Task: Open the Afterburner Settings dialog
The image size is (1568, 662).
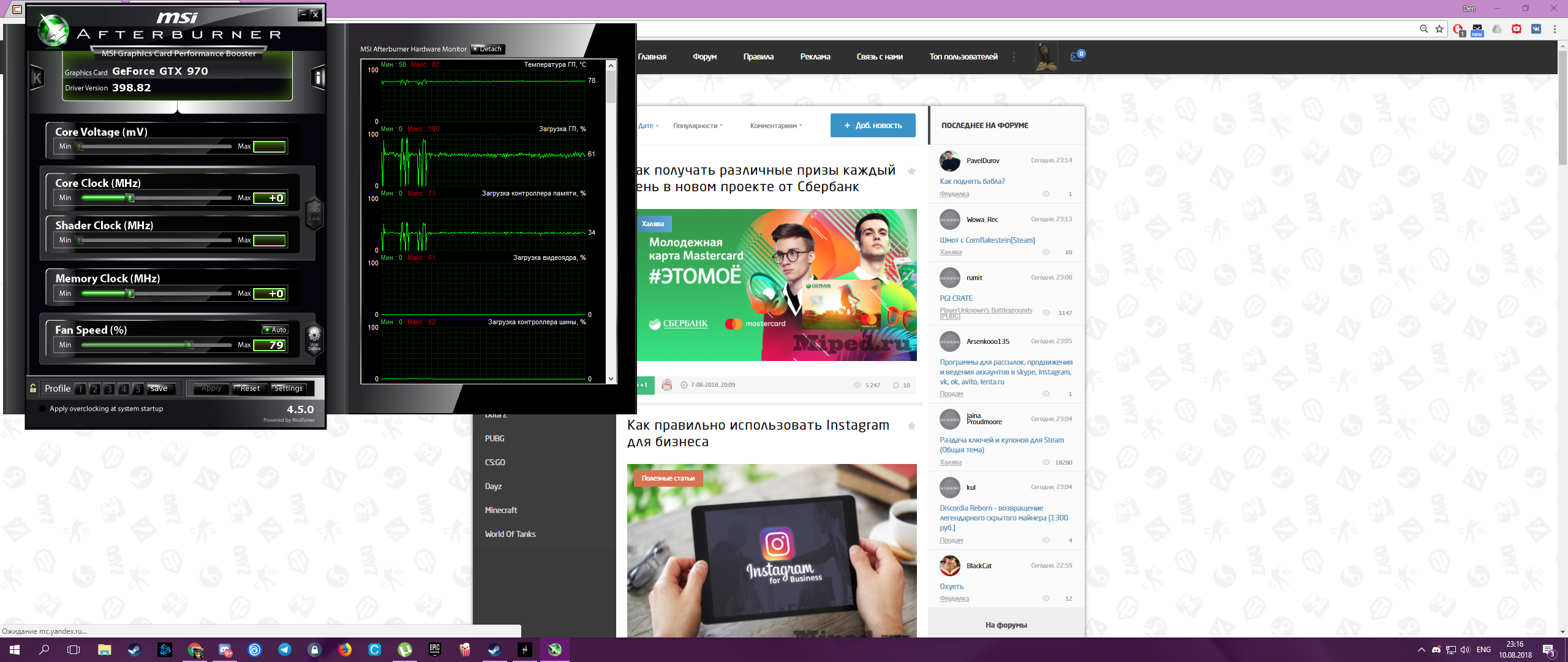Action: 288,389
